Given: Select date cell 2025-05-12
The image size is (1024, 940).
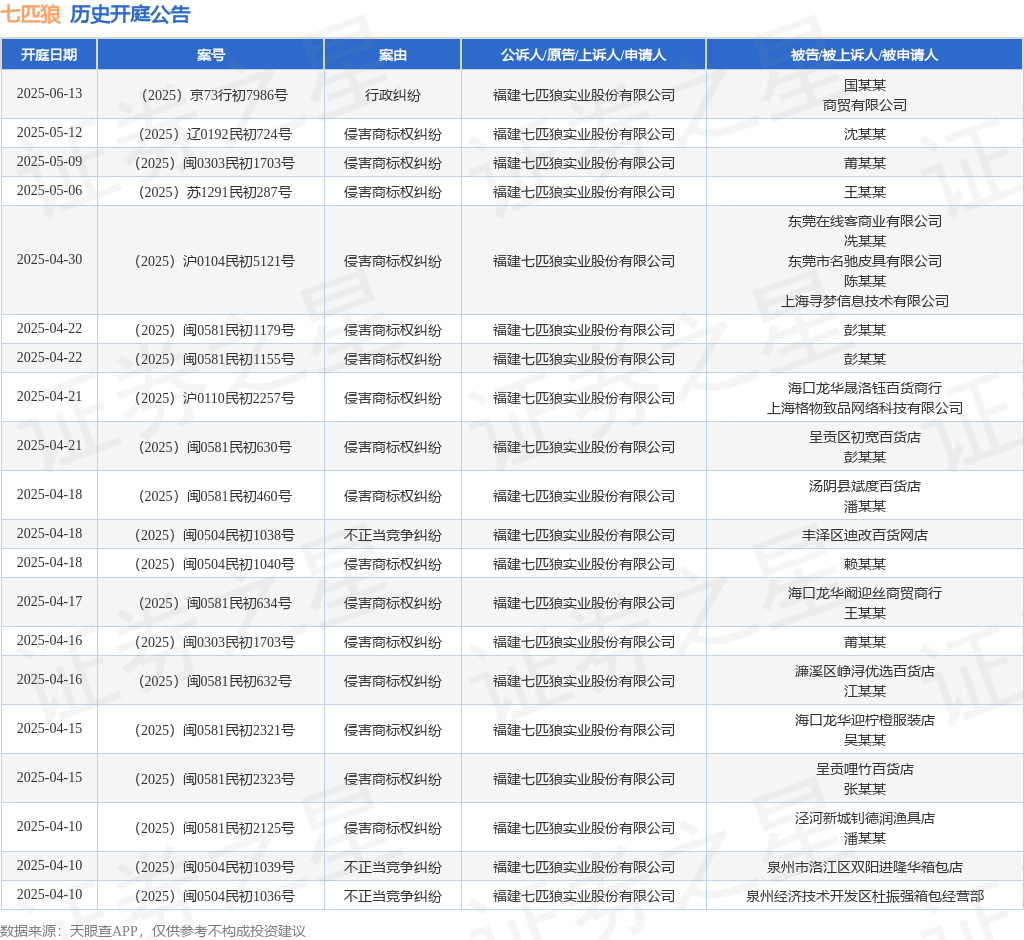Looking at the screenshot, I should pos(49,133).
